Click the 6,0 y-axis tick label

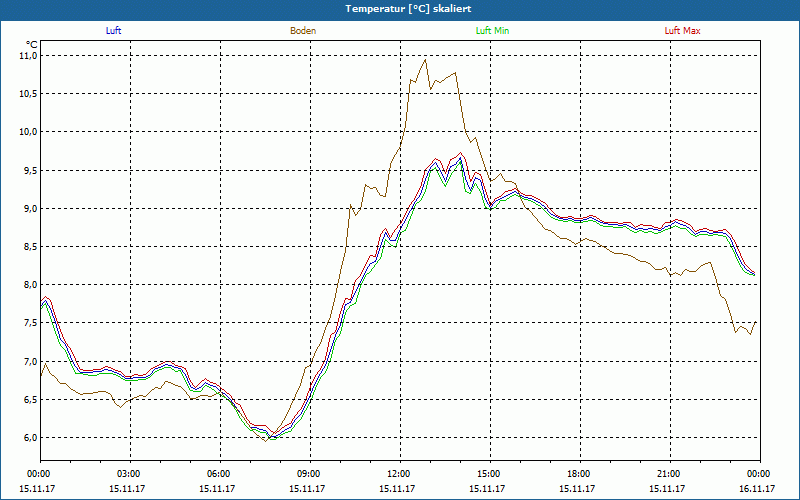click(29, 438)
